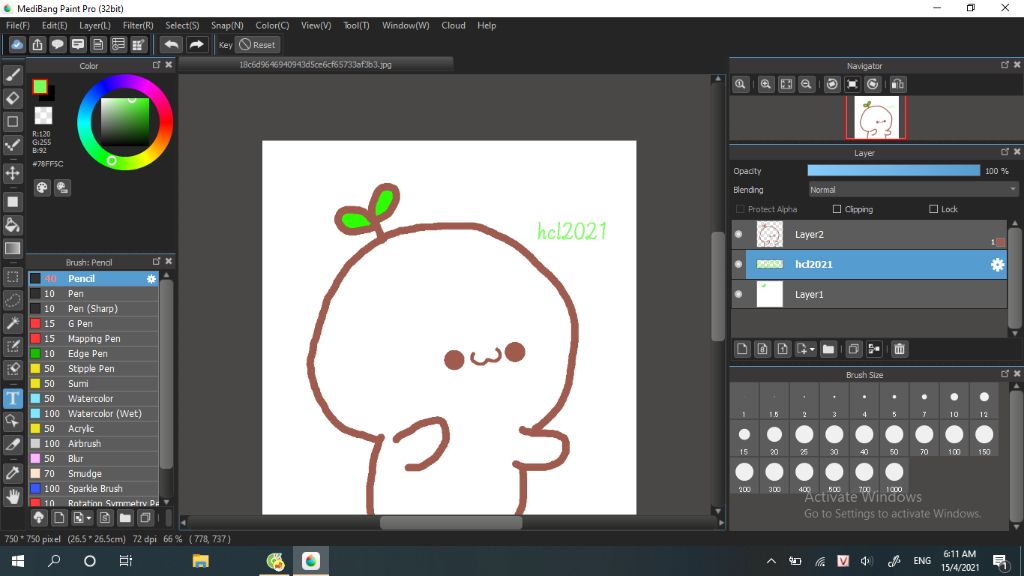Select the Layer1 layer row
The width and height of the screenshot is (1024, 576).
(870, 295)
